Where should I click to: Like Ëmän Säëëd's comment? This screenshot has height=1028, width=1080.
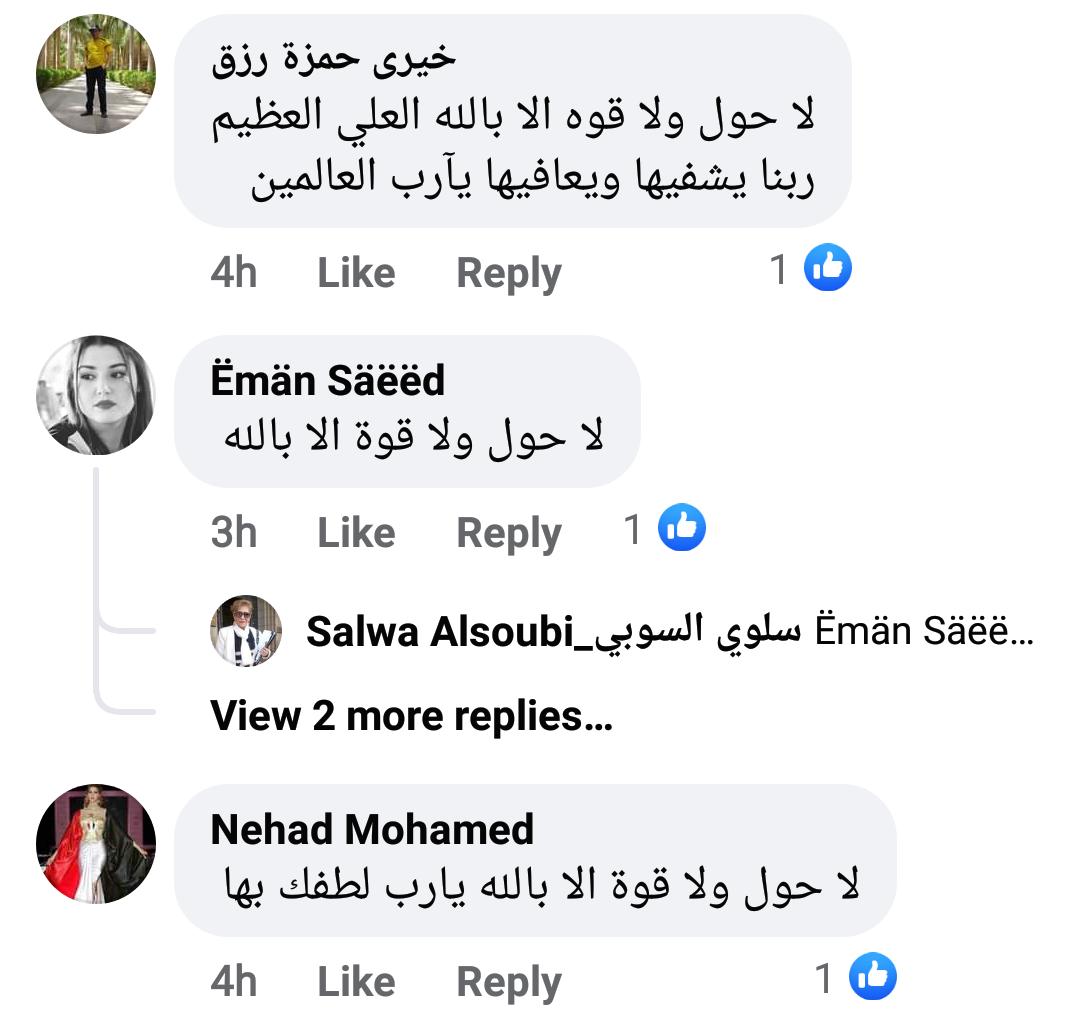tap(356, 533)
